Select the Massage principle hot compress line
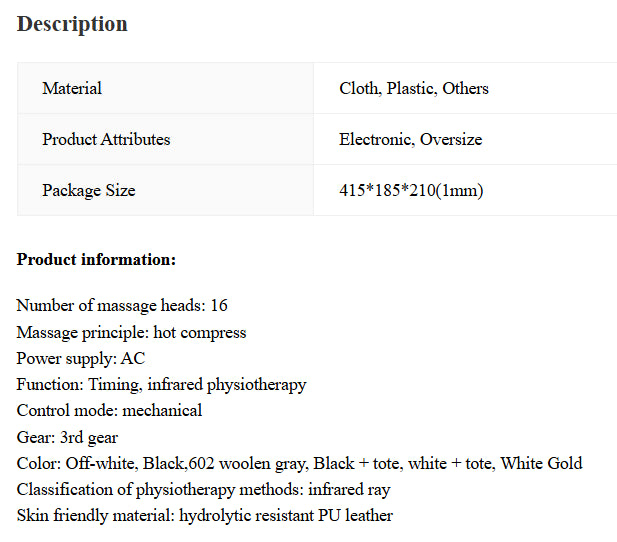 [x=131, y=333]
